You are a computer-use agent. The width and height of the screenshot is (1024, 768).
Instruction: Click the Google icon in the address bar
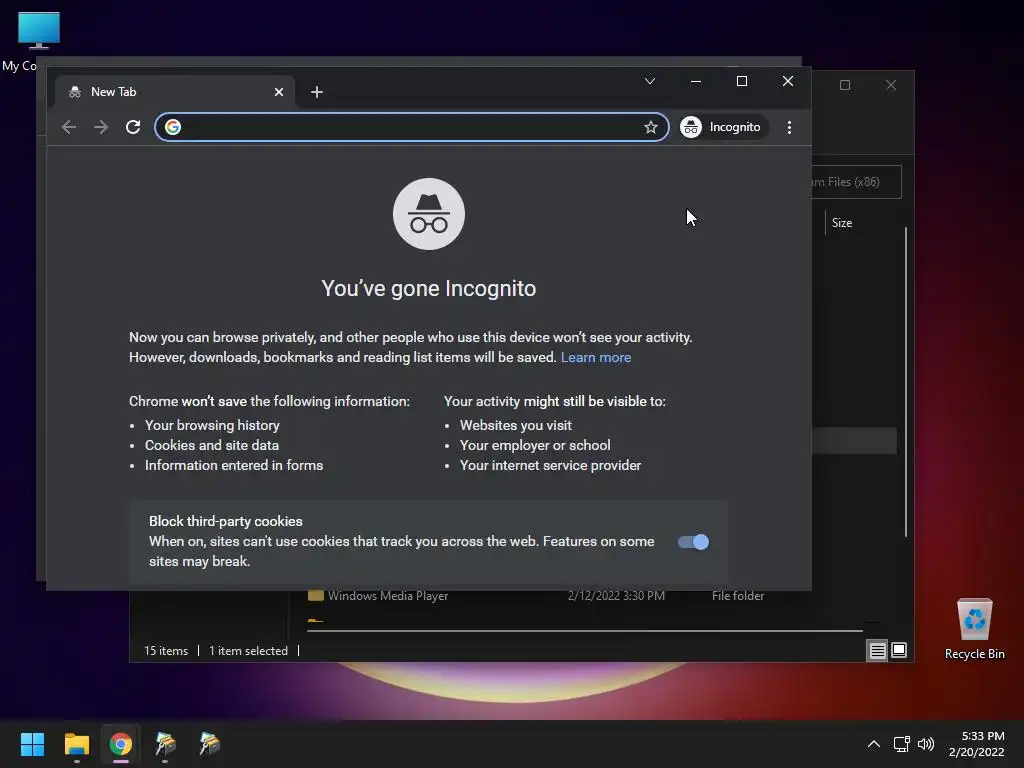tap(173, 127)
